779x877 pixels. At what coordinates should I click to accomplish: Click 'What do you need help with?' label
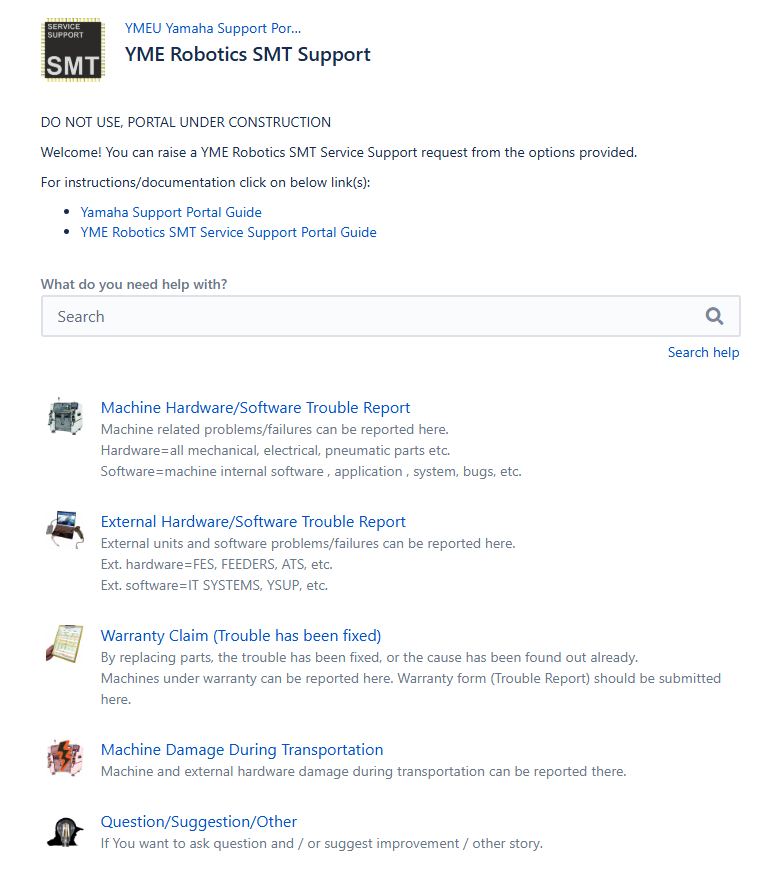pos(134,285)
